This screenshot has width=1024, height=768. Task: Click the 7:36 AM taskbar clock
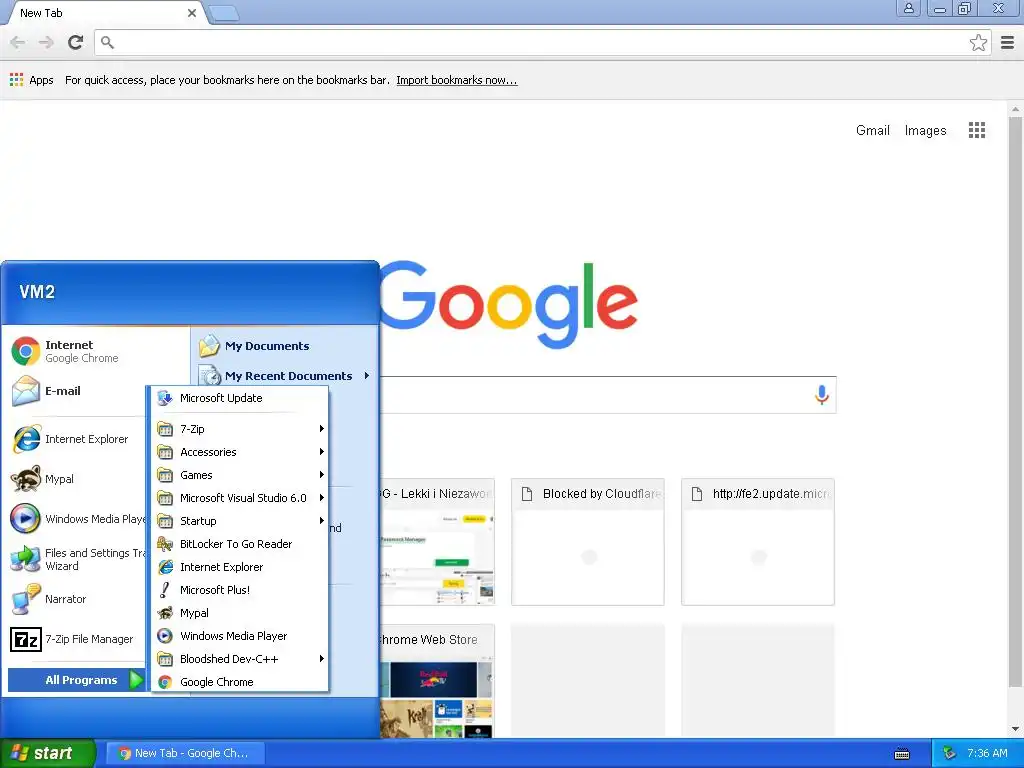[x=987, y=753]
